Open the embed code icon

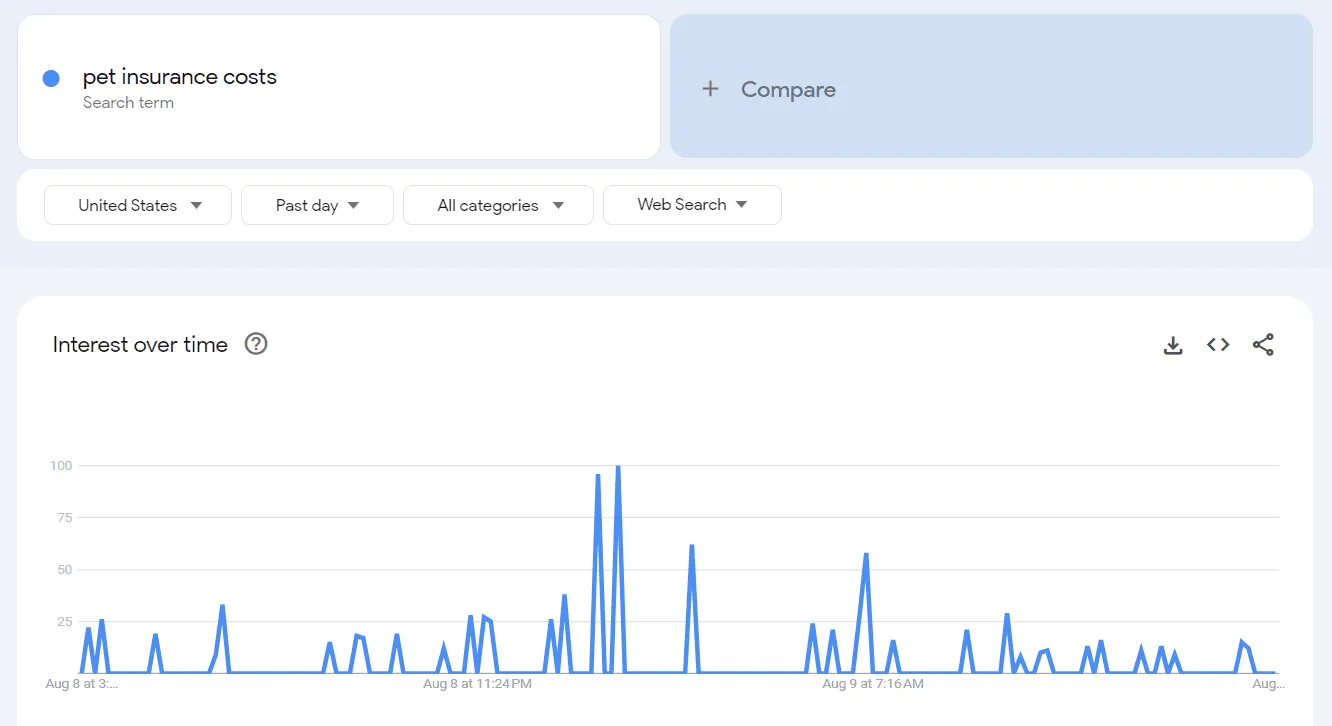[x=1217, y=344]
